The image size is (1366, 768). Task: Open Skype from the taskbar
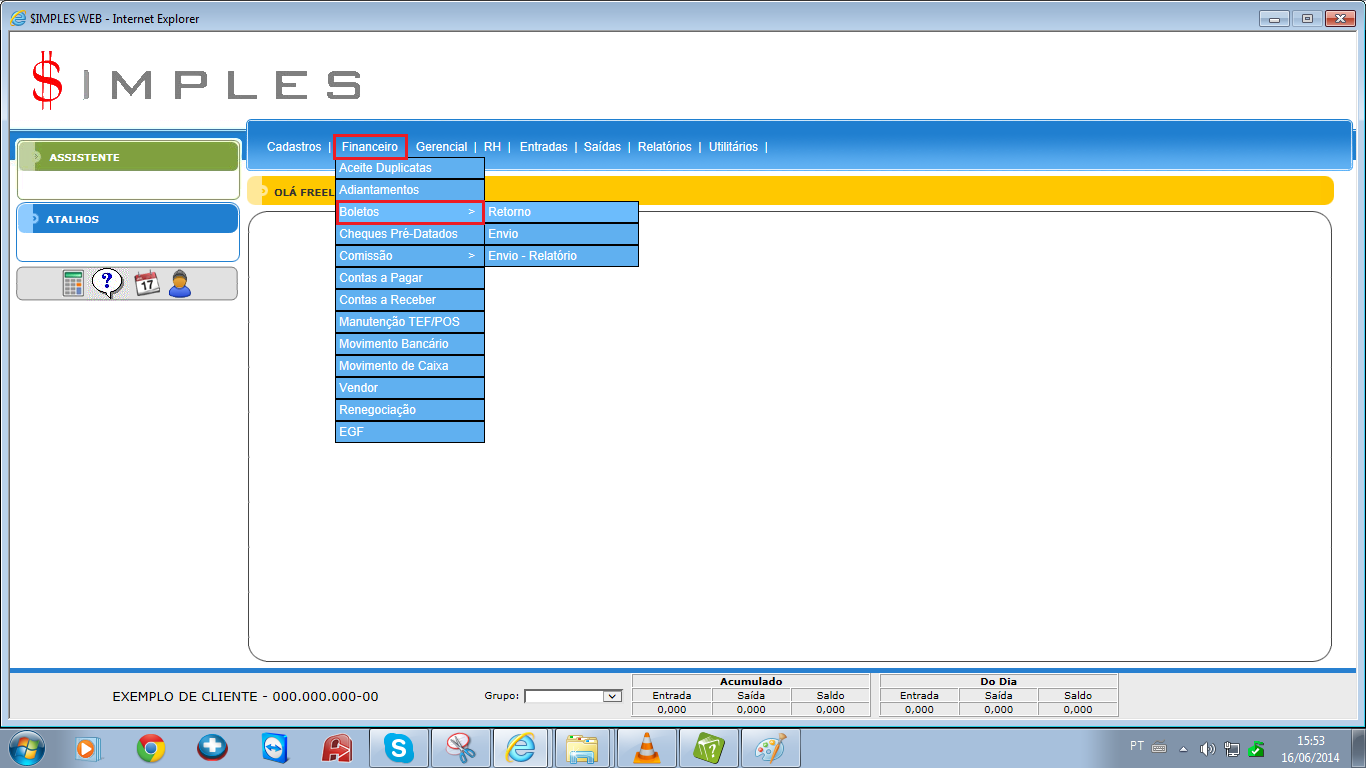coord(399,748)
